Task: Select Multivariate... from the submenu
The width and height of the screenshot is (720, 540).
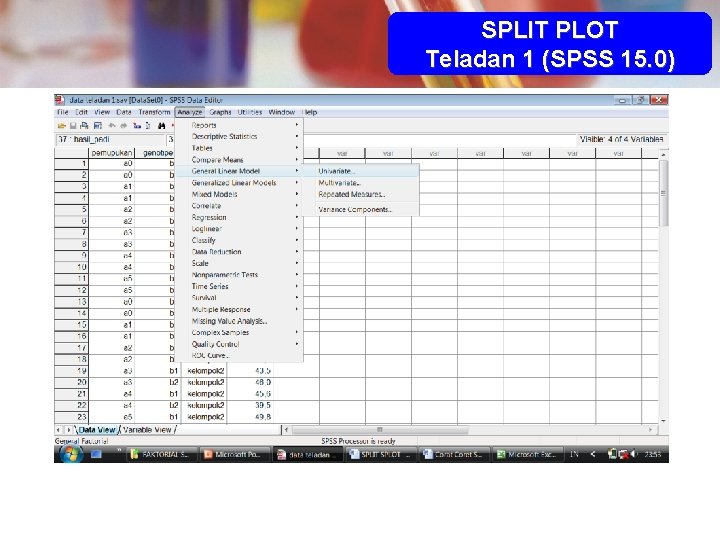Action: 361,183
